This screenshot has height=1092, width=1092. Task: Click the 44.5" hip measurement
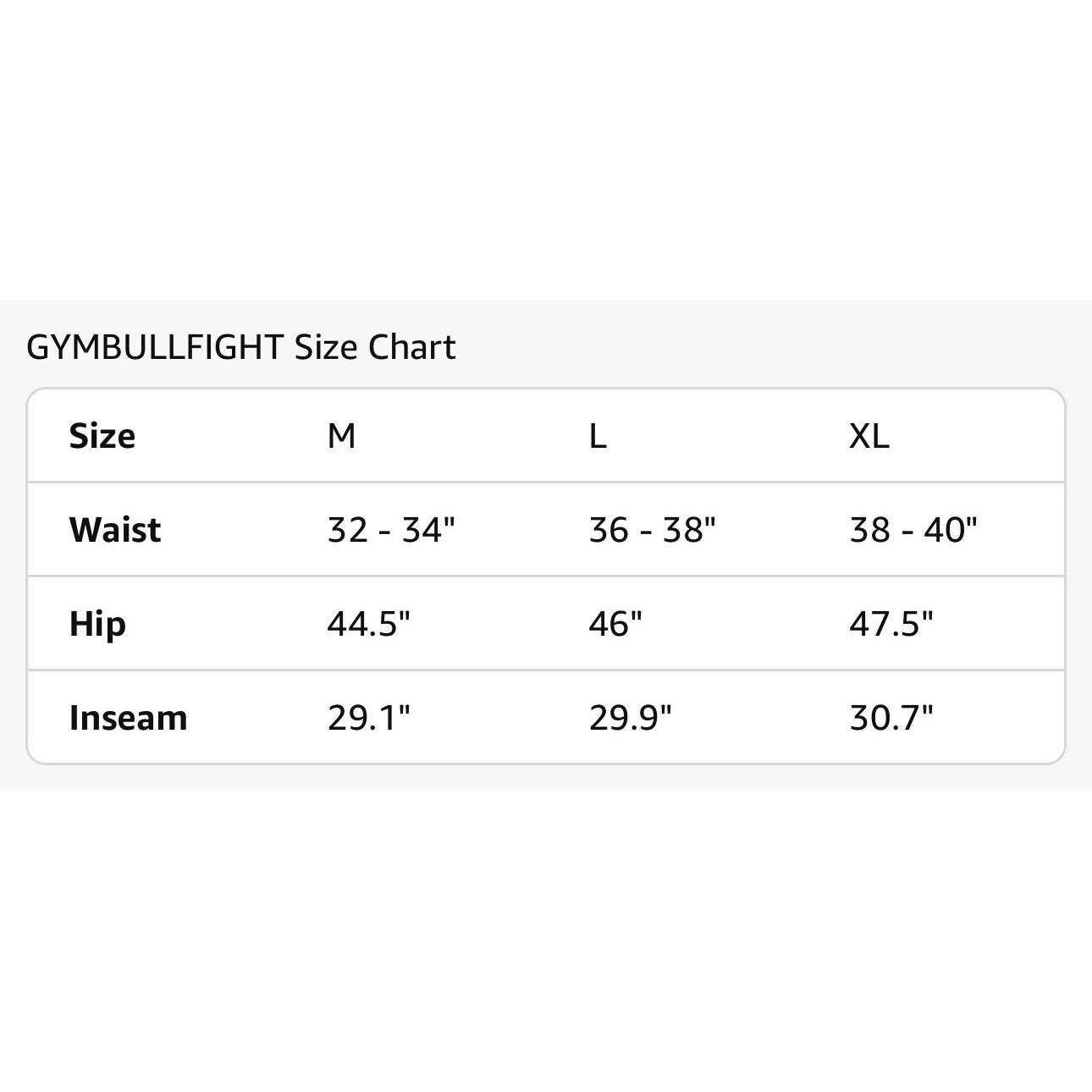click(x=369, y=624)
